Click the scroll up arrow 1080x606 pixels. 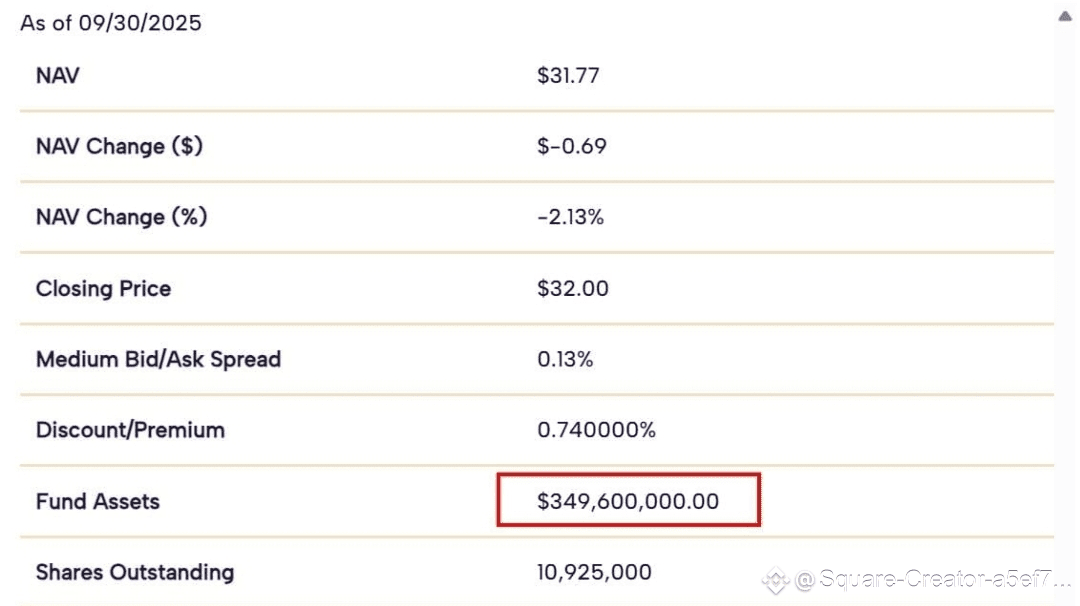click(x=1064, y=16)
